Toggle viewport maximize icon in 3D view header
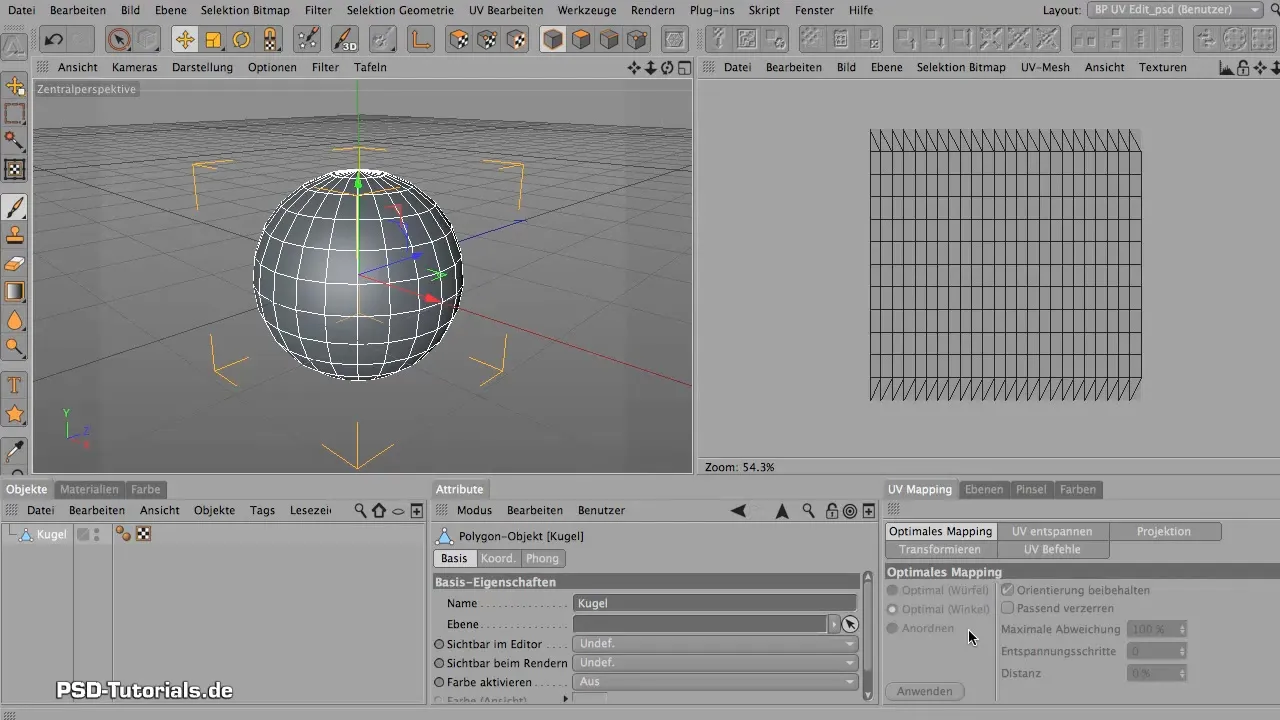Image resolution: width=1280 pixels, height=720 pixels. [684, 68]
